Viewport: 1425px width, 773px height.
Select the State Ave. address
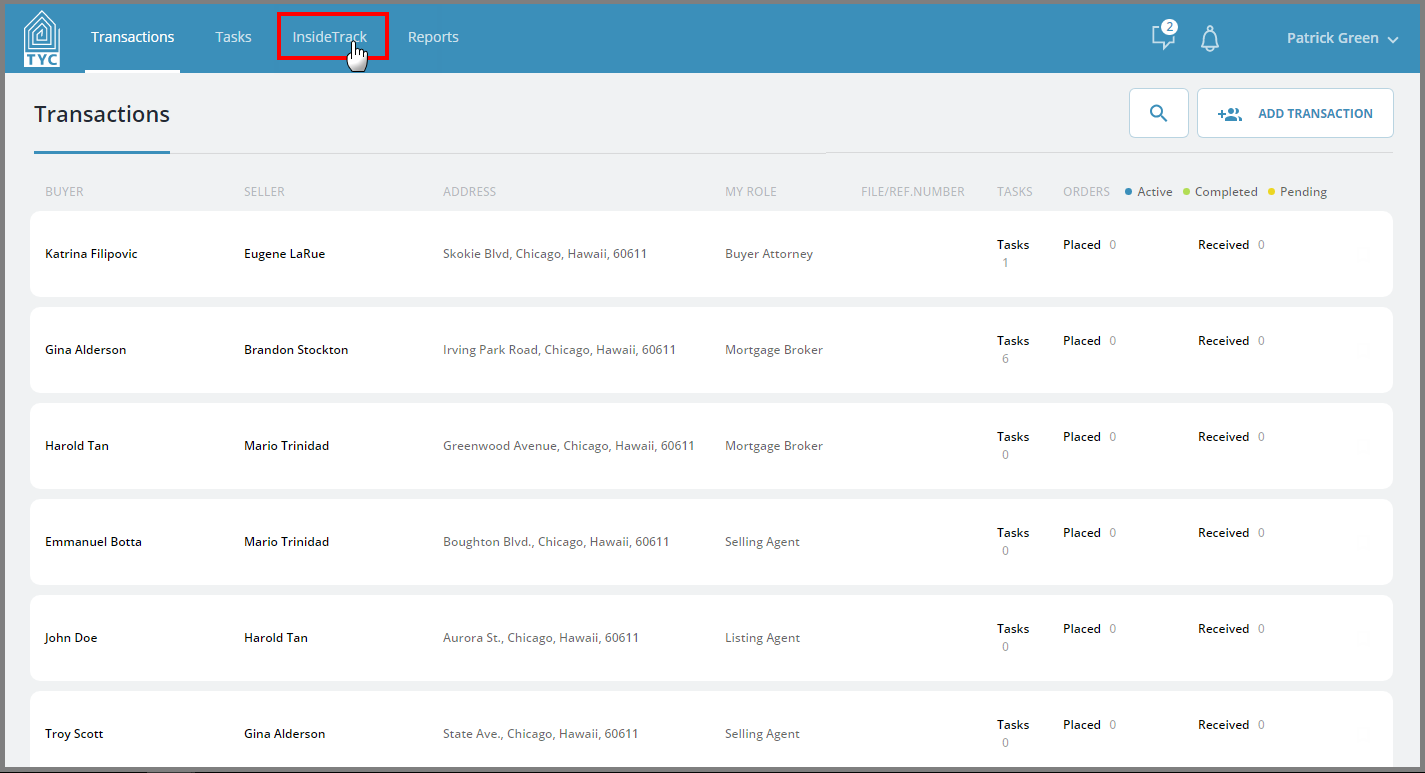540,734
